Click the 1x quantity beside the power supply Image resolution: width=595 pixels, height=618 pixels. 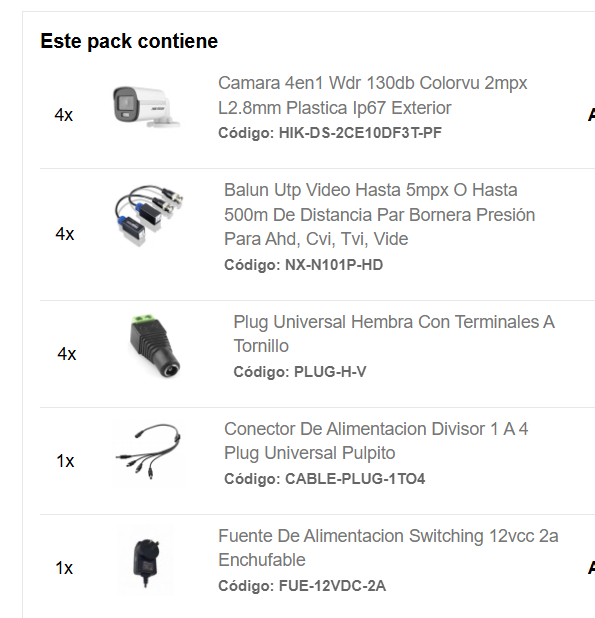64,568
